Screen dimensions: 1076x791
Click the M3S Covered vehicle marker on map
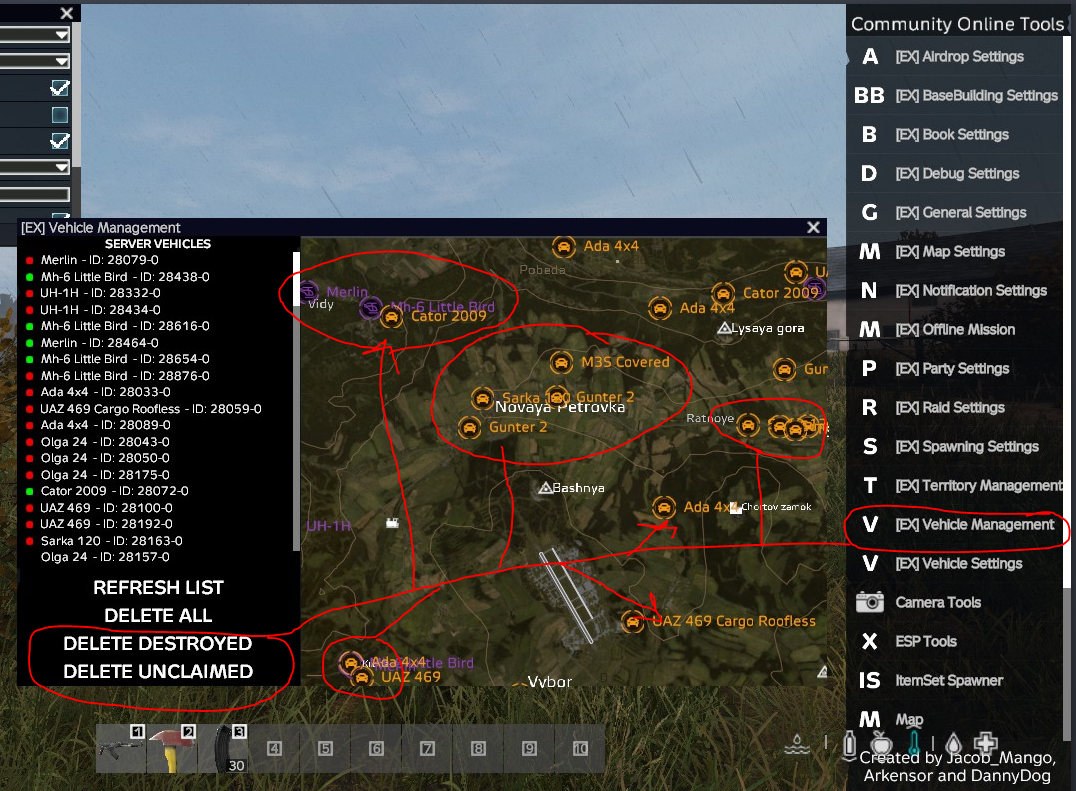[561, 362]
